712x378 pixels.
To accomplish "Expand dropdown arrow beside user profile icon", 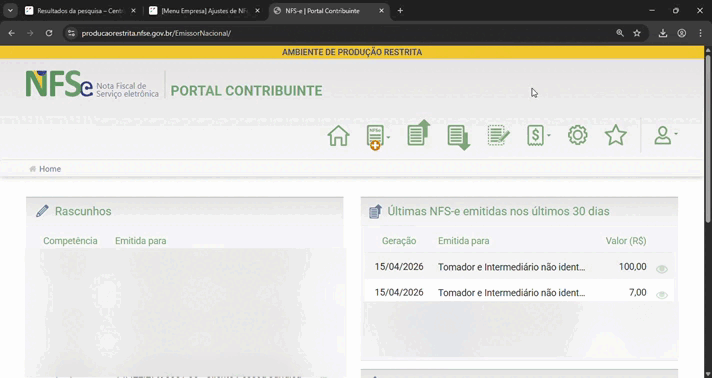I will tap(676, 134).
